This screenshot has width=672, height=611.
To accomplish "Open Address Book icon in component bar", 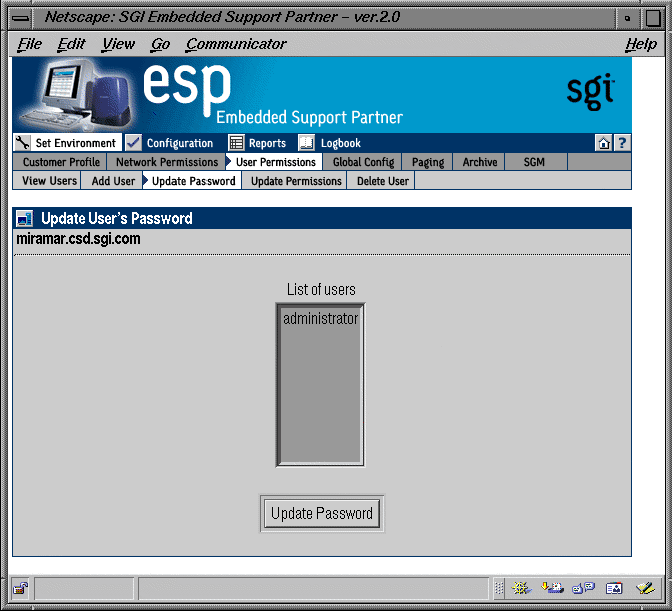I will (x=614, y=588).
